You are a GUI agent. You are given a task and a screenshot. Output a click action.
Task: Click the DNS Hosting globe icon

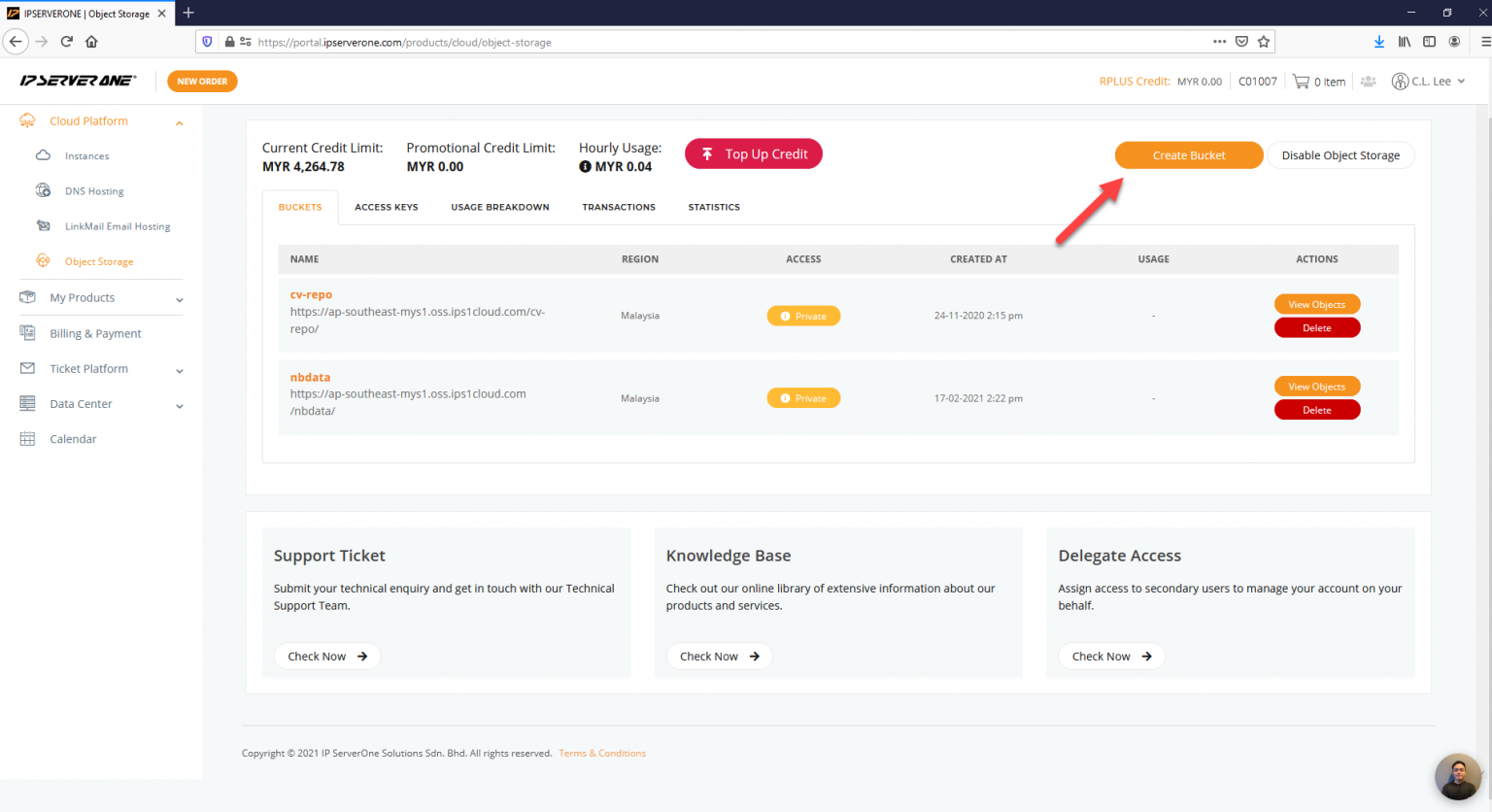43,190
